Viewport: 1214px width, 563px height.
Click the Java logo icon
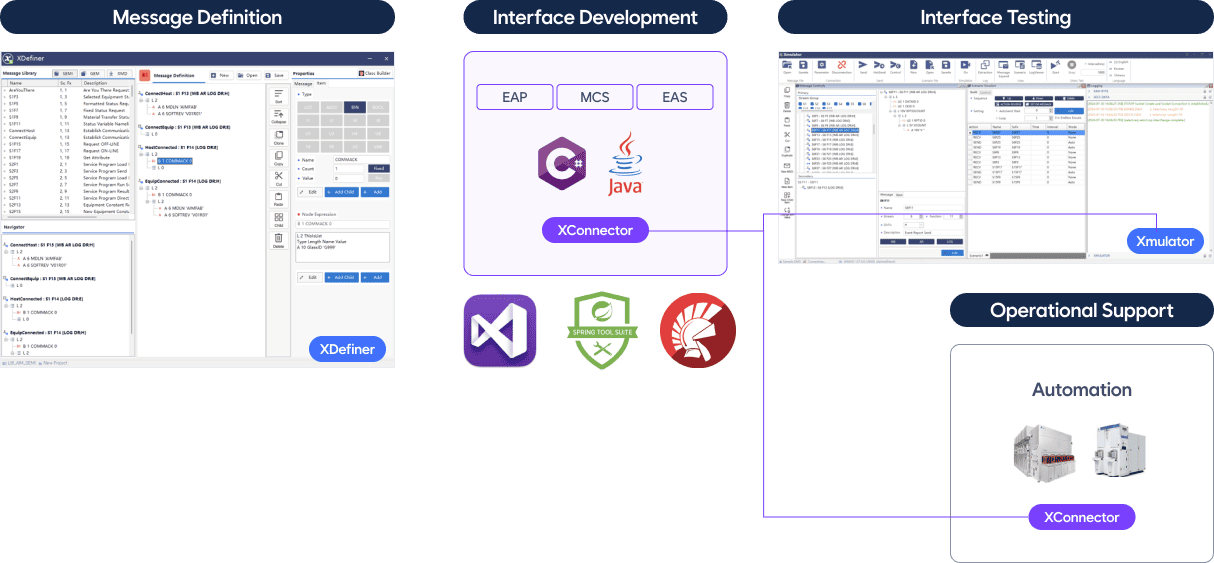(625, 164)
